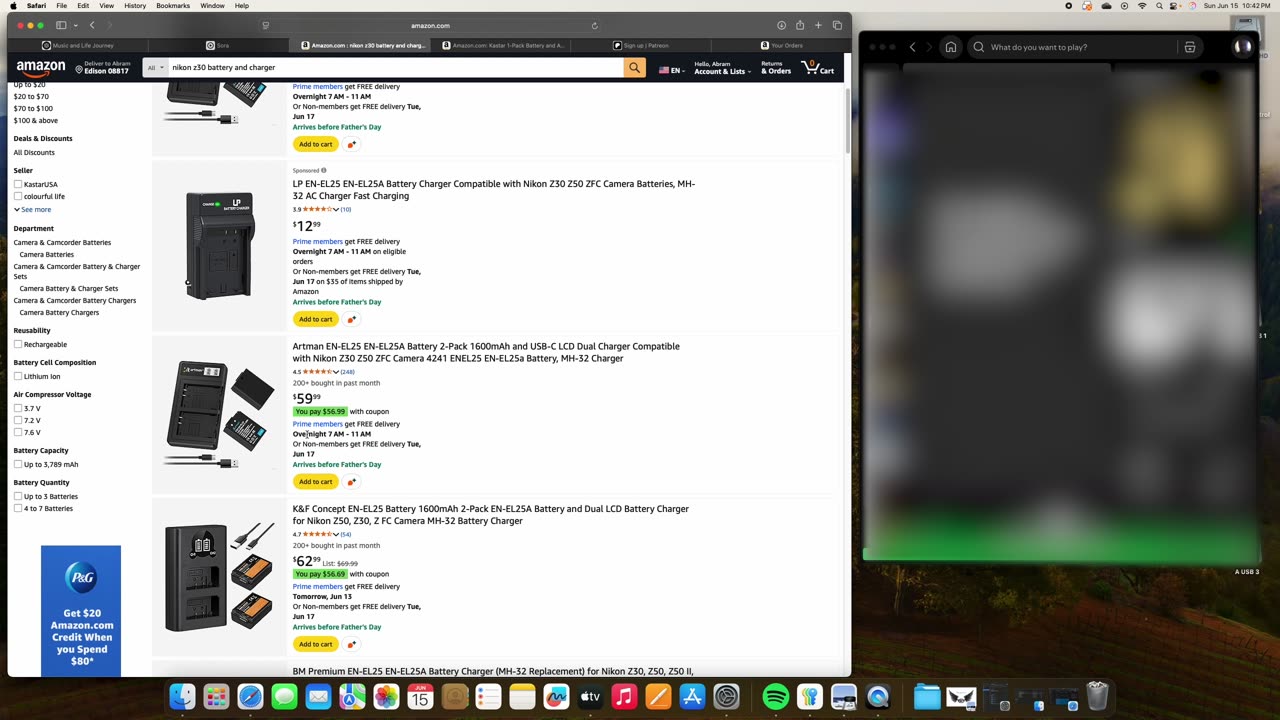Add K&F Concept battery to cart

[x=315, y=644]
